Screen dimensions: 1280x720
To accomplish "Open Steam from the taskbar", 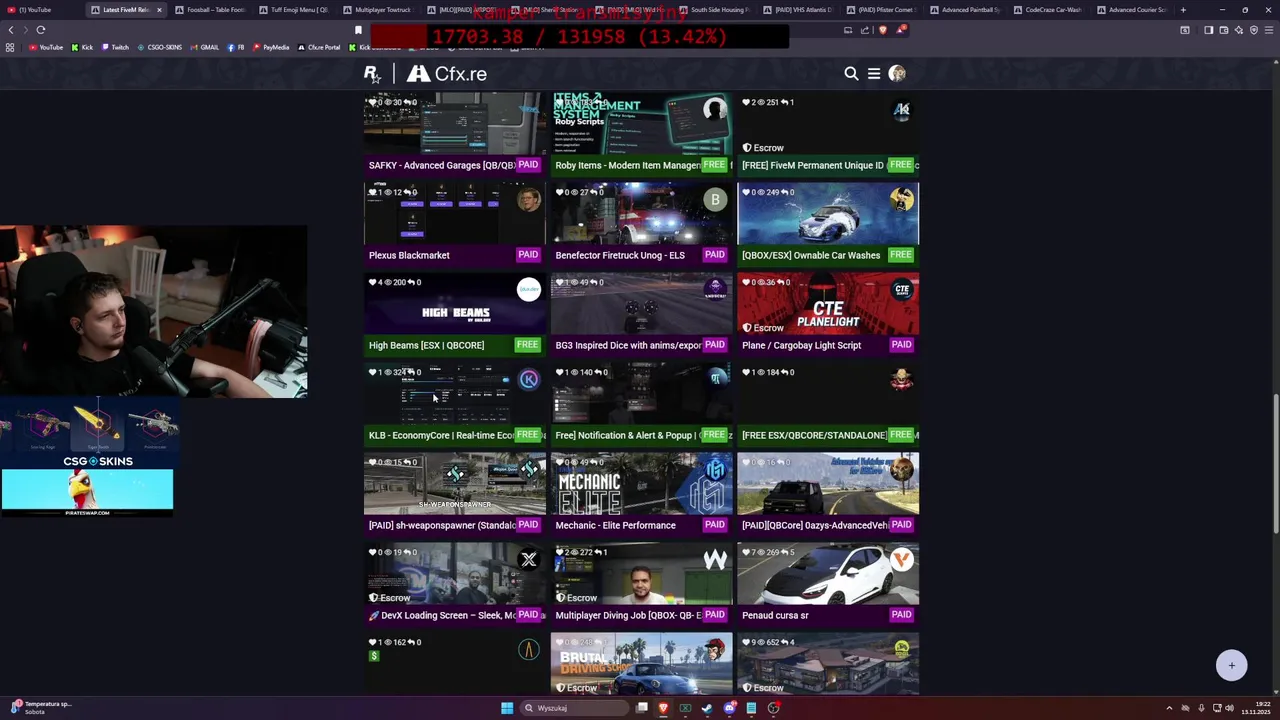I will [x=707, y=708].
